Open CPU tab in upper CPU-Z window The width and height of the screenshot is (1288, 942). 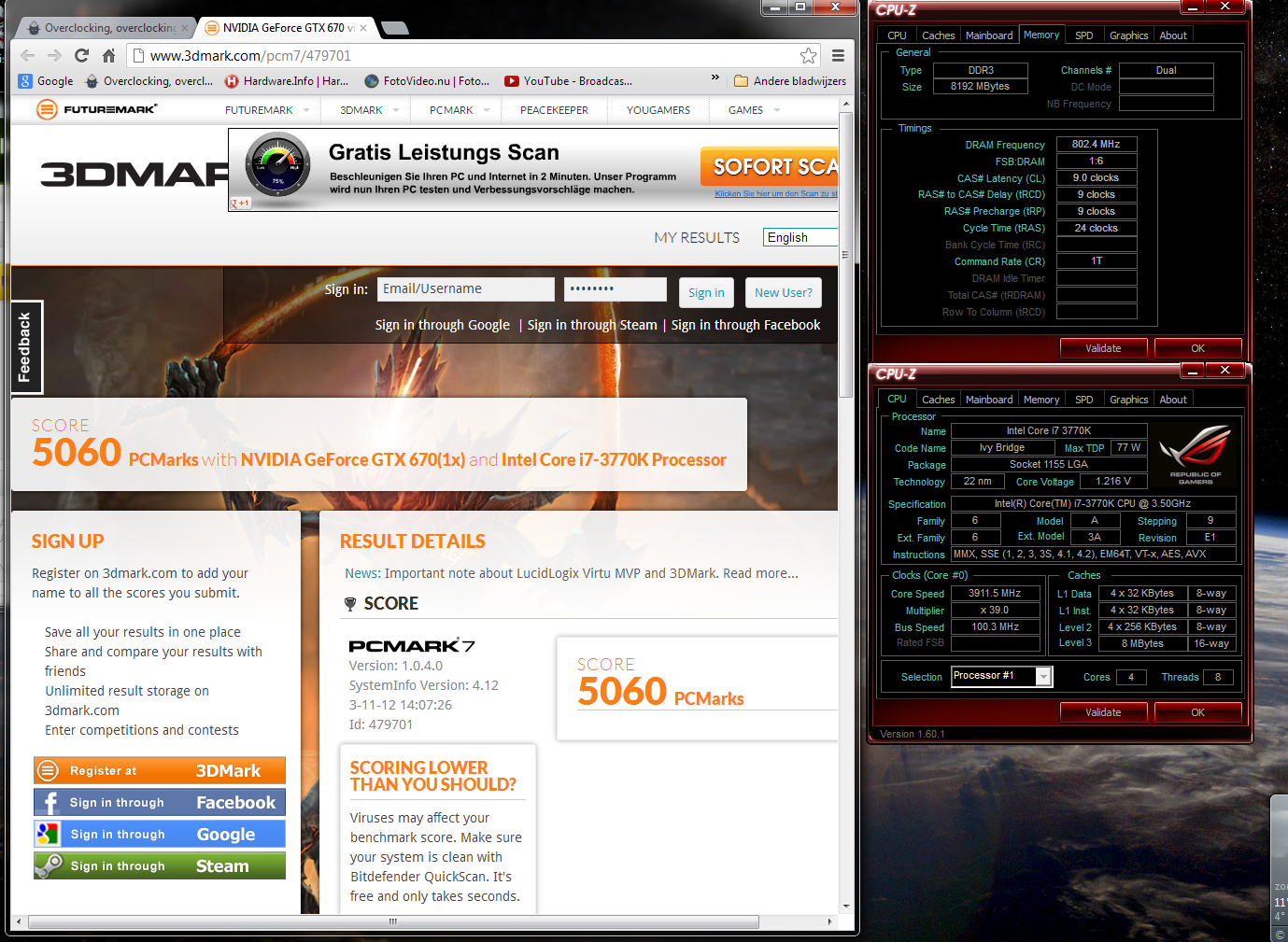coord(897,35)
